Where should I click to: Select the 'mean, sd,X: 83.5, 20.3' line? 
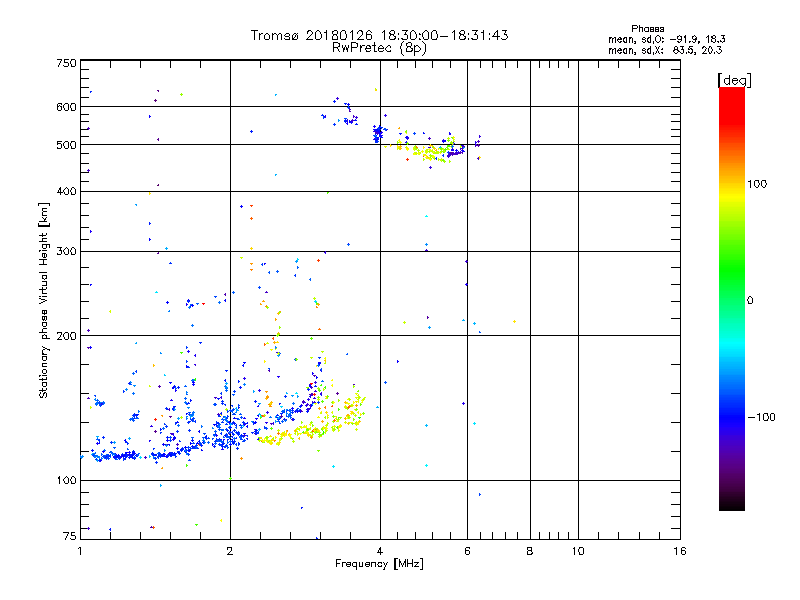point(665,50)
